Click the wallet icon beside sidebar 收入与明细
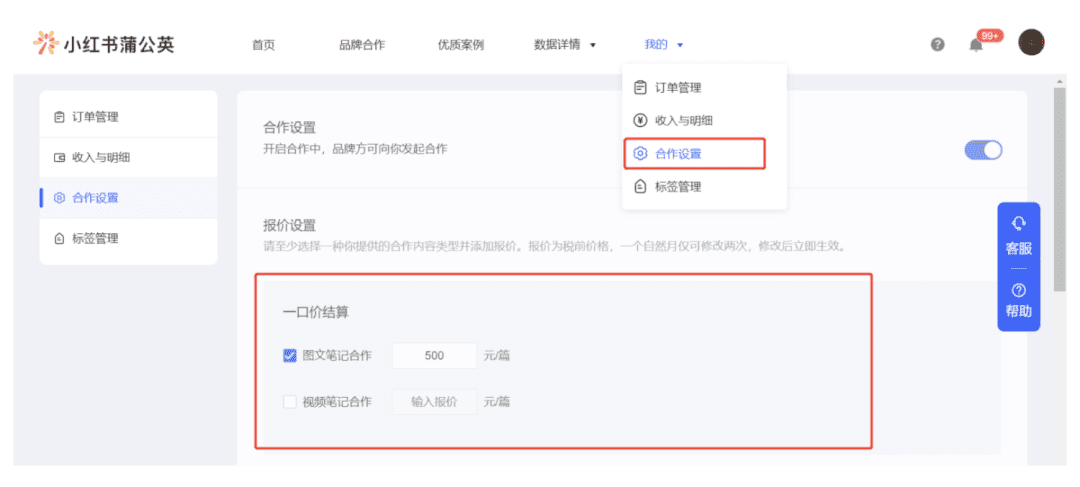The height and width of the screenshot is (487, 1080). 59,158
